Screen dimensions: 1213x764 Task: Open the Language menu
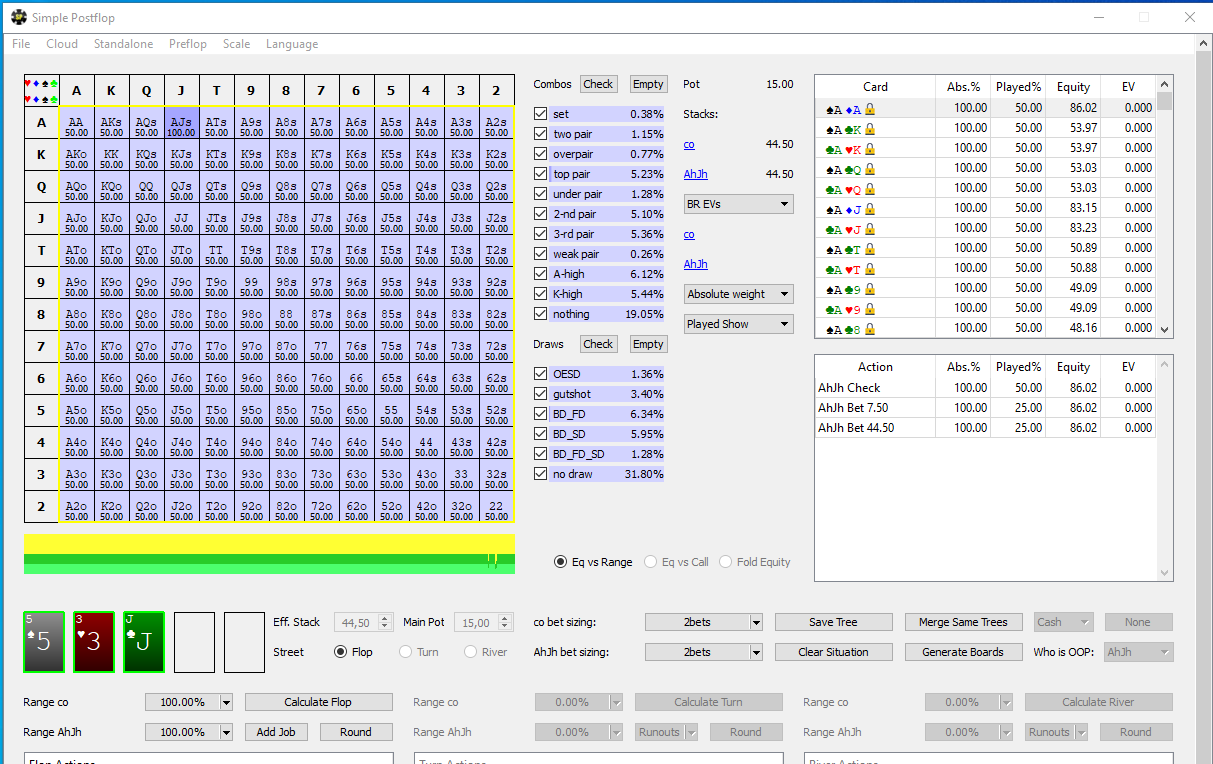[292, 44]
